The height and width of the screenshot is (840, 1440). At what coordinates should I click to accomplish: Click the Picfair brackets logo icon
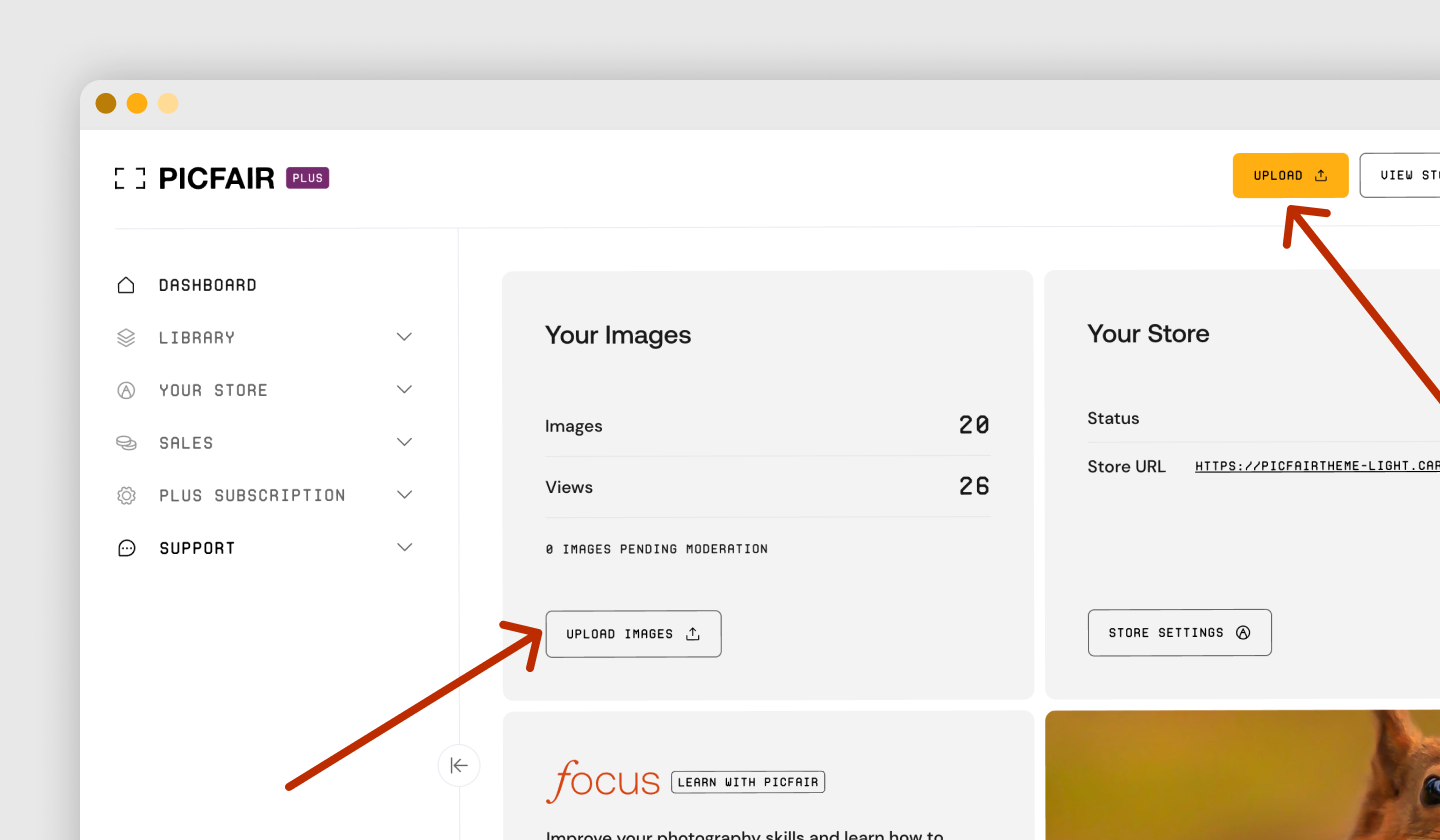pyautogui.click(x=129, y=177)
